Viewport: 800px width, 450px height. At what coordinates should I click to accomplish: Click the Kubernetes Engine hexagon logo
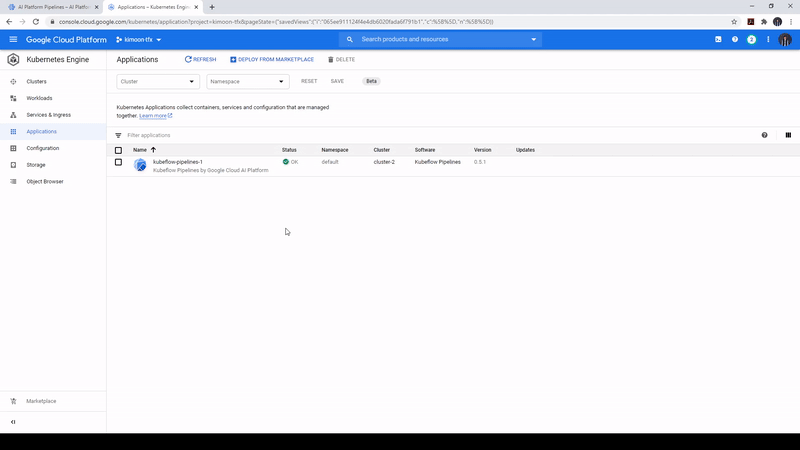point(13,60)
